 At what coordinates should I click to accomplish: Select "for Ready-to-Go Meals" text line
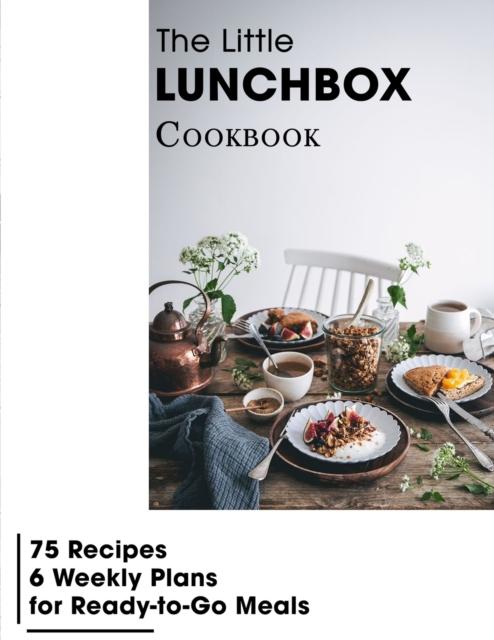point(169,606)
